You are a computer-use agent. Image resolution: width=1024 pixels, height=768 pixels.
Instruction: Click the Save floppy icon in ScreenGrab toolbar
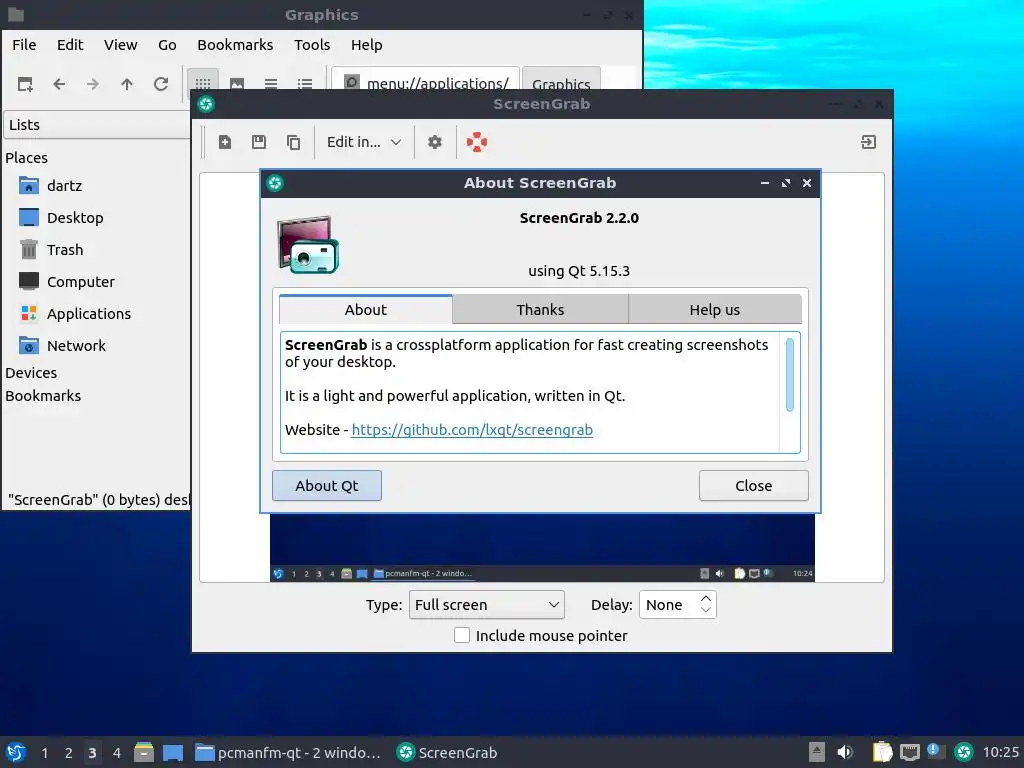(x=259, y=142)
